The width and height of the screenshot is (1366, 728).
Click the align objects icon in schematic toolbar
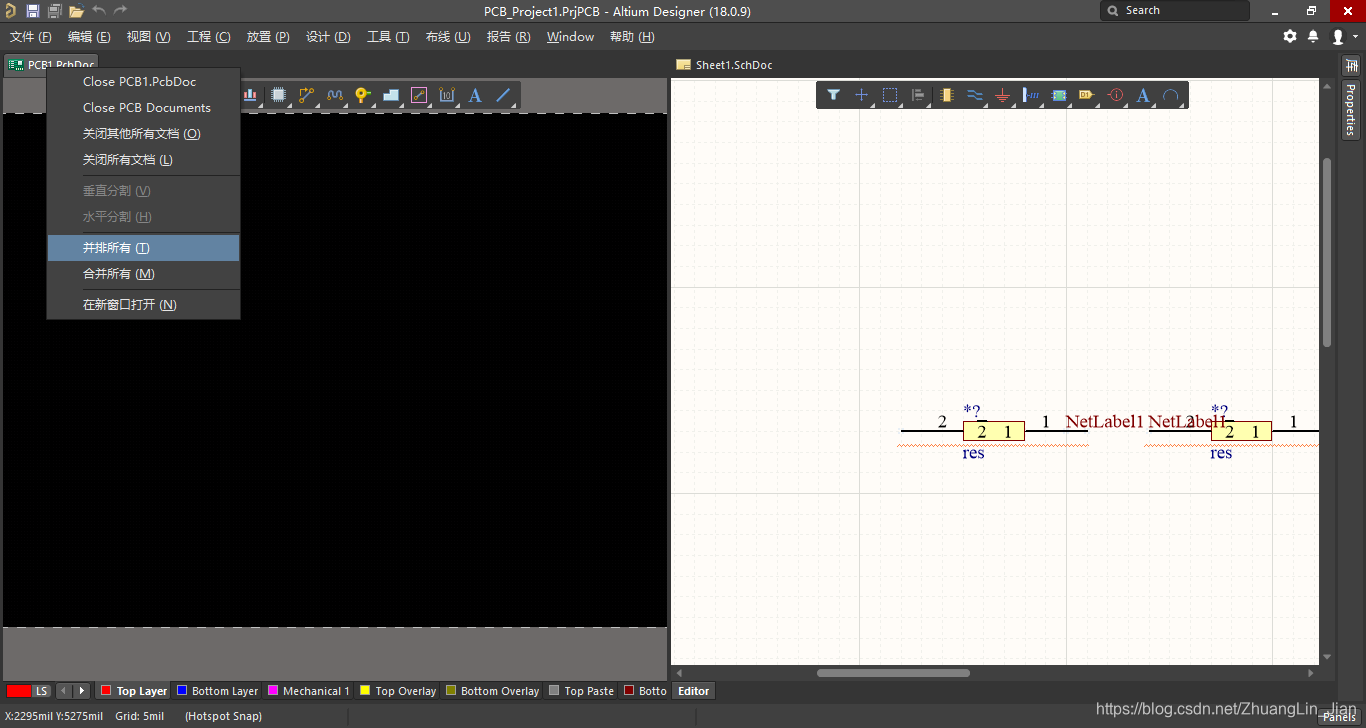pos(917,95)
